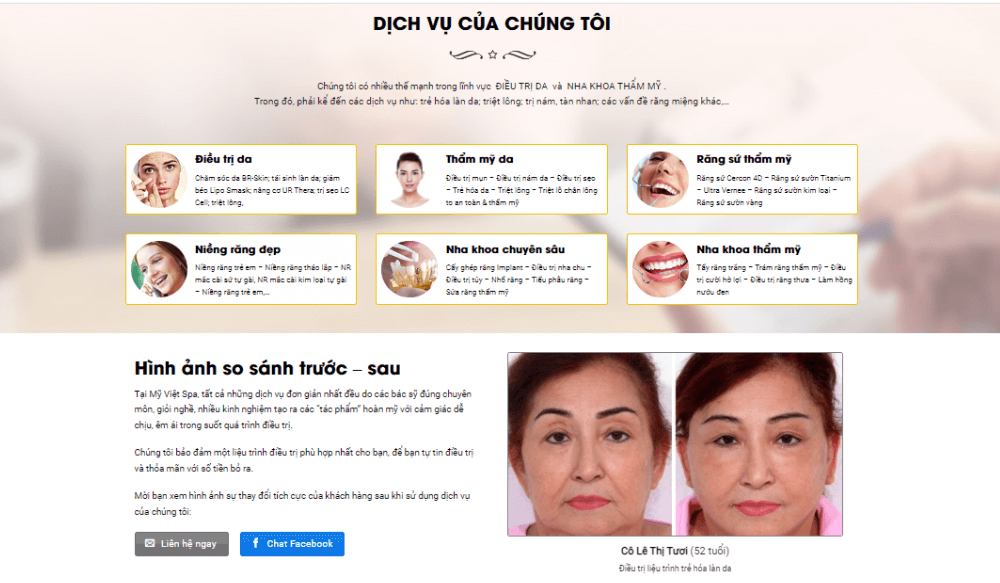
Task: Click the Facebook logo in the chat button
Action: [x=255, y=543]
